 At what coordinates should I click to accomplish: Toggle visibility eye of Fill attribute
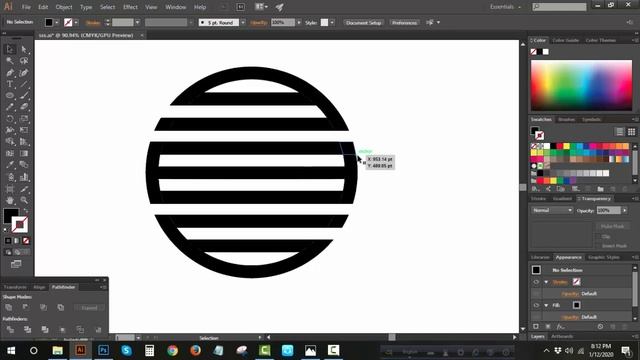point(536,305)
